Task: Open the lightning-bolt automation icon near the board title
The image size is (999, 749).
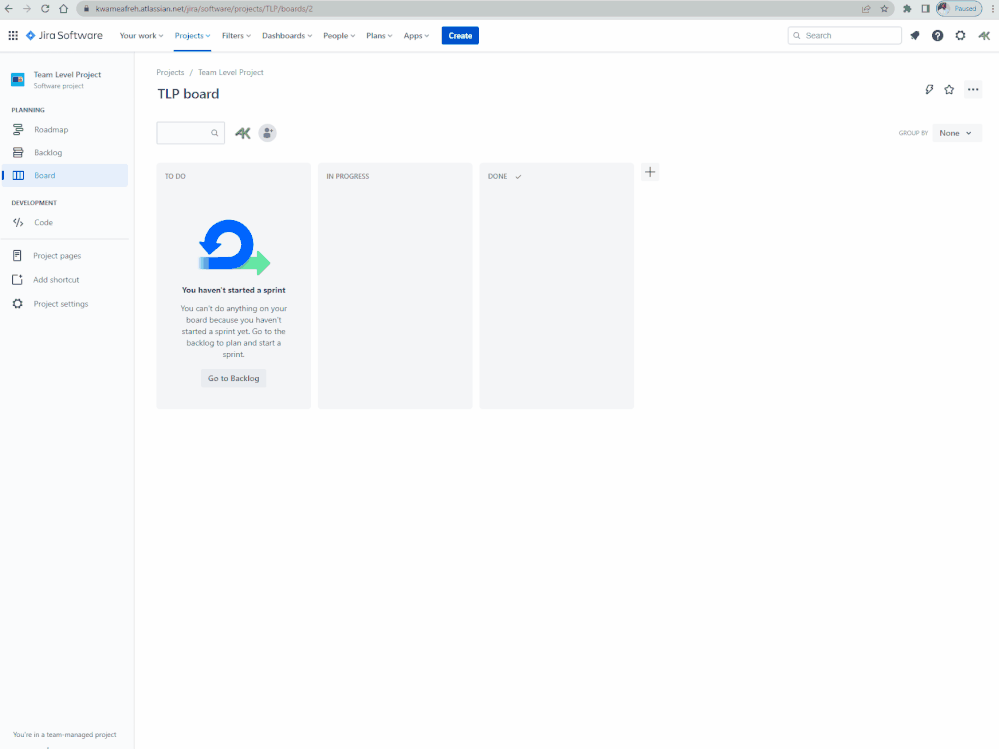Action: coord(928,89)
